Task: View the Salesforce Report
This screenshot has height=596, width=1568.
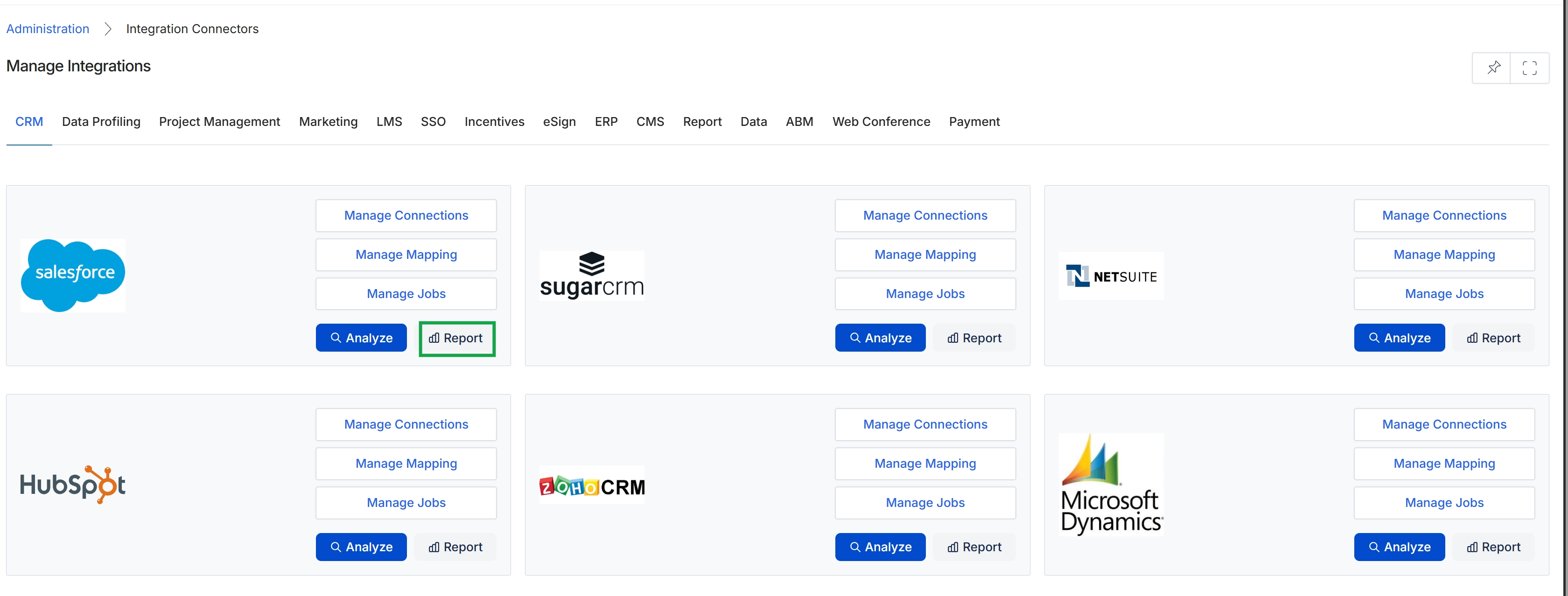Action: 456,338
